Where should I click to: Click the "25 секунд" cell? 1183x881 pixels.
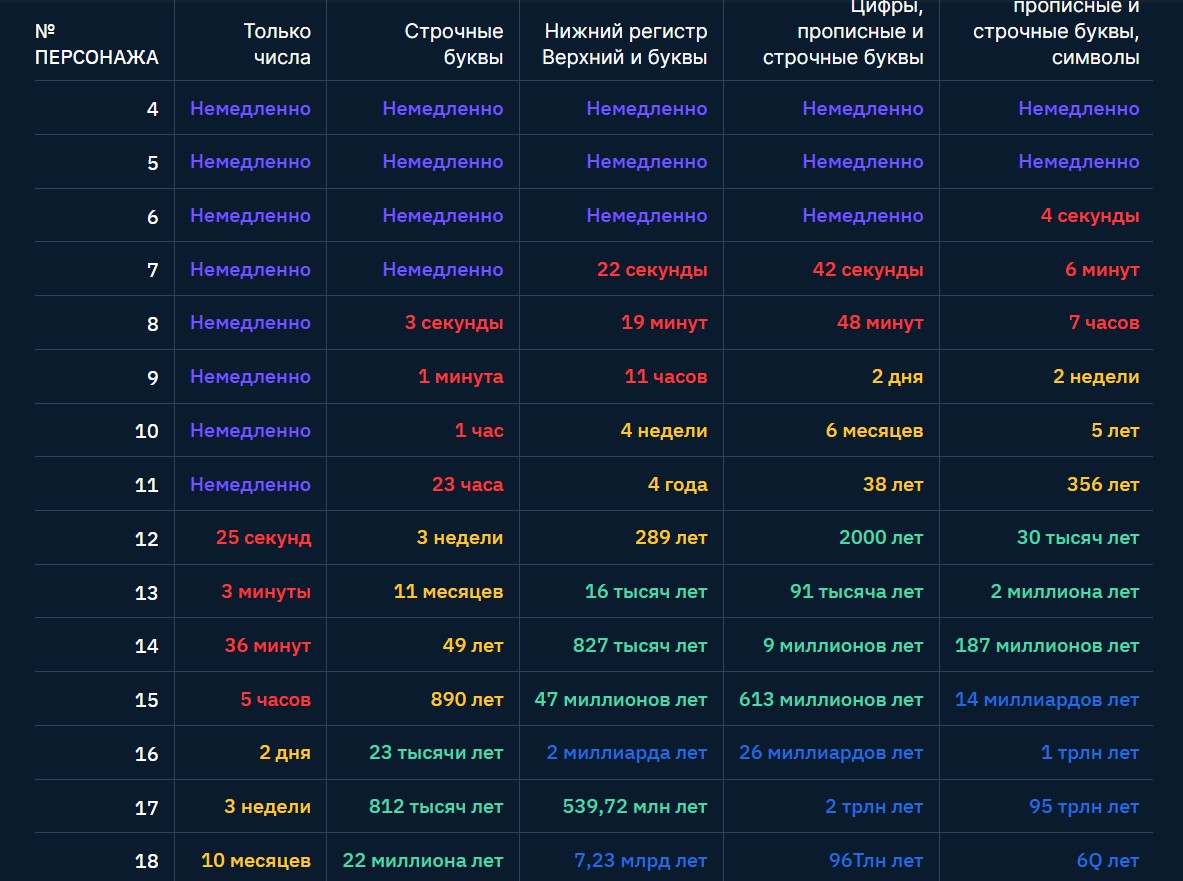[x=263, y=538]
